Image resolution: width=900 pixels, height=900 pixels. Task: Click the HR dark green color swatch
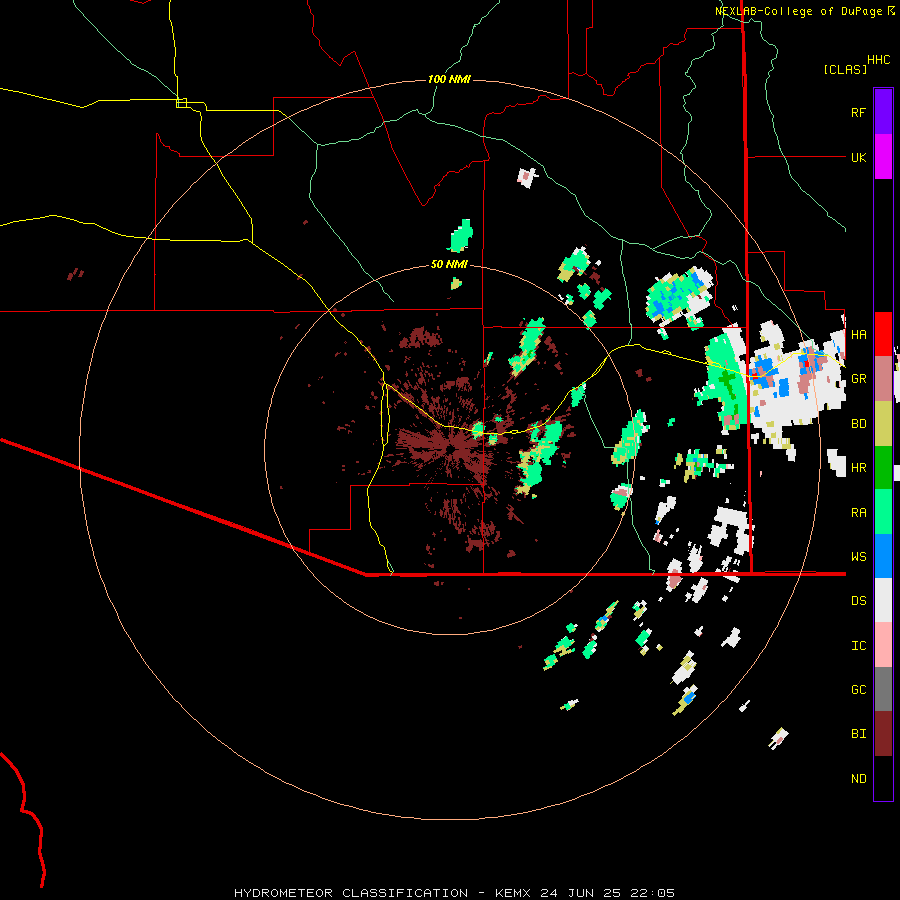coord(883,467)
